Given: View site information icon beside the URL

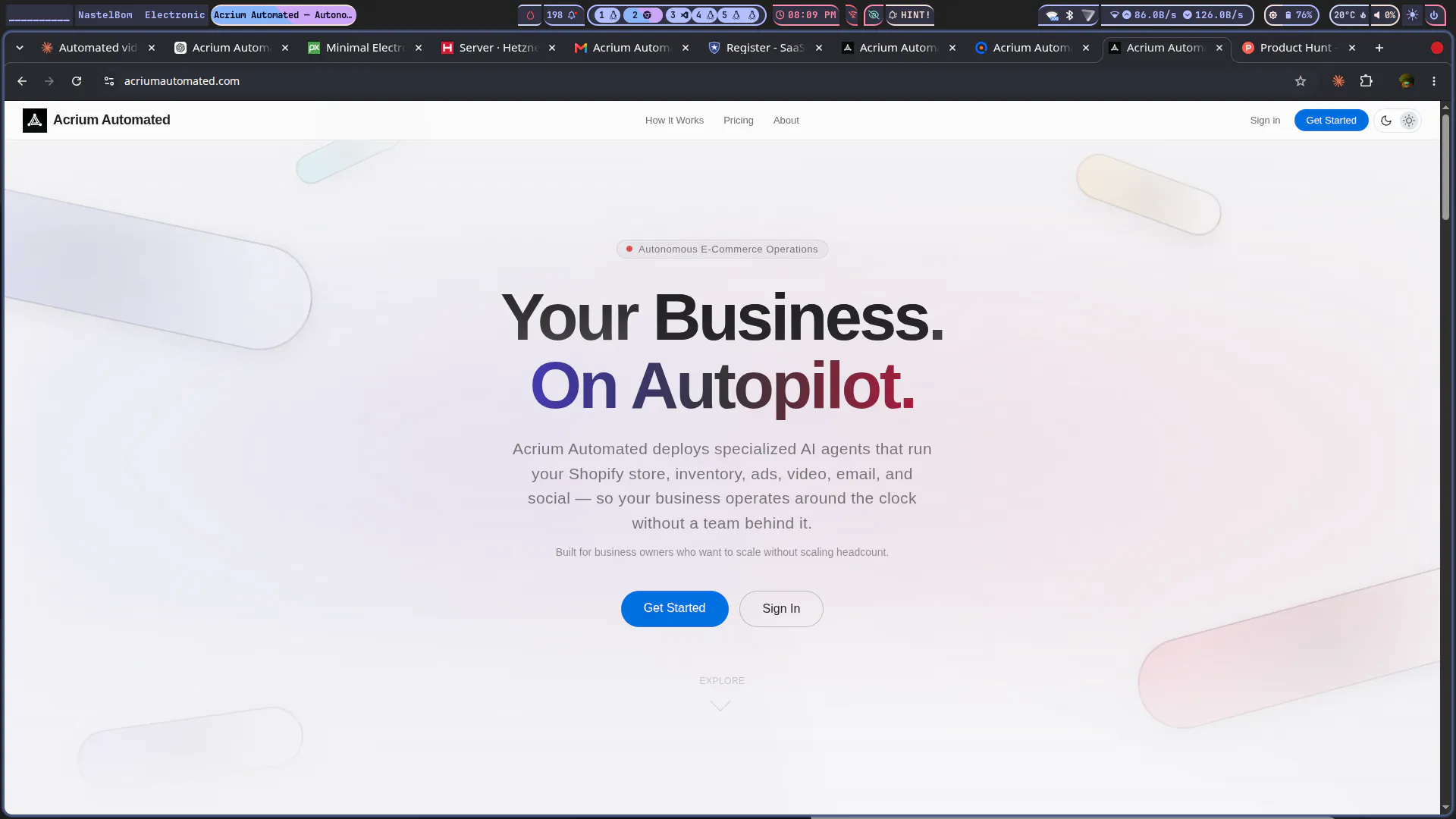Looking at the screenshot, I should [x=109, y=81].
